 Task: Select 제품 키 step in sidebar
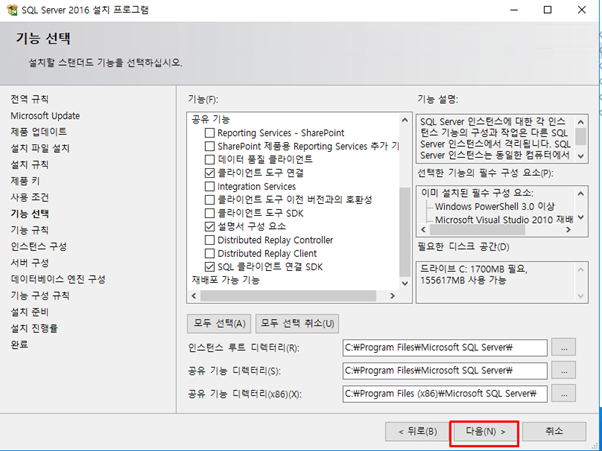[25, 181]
